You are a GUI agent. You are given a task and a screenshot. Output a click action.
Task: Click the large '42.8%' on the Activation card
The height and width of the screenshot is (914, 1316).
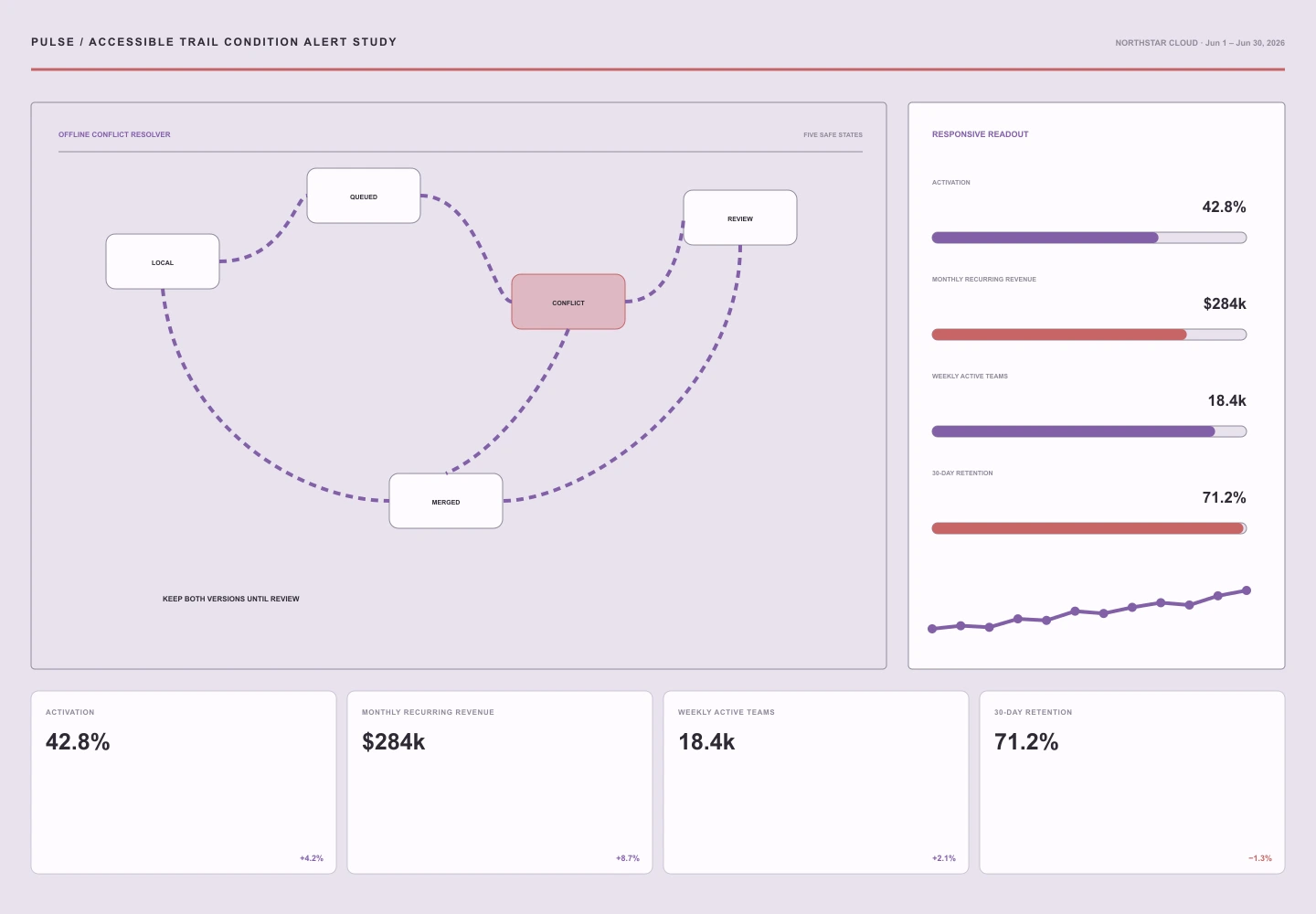click(78, 742)
